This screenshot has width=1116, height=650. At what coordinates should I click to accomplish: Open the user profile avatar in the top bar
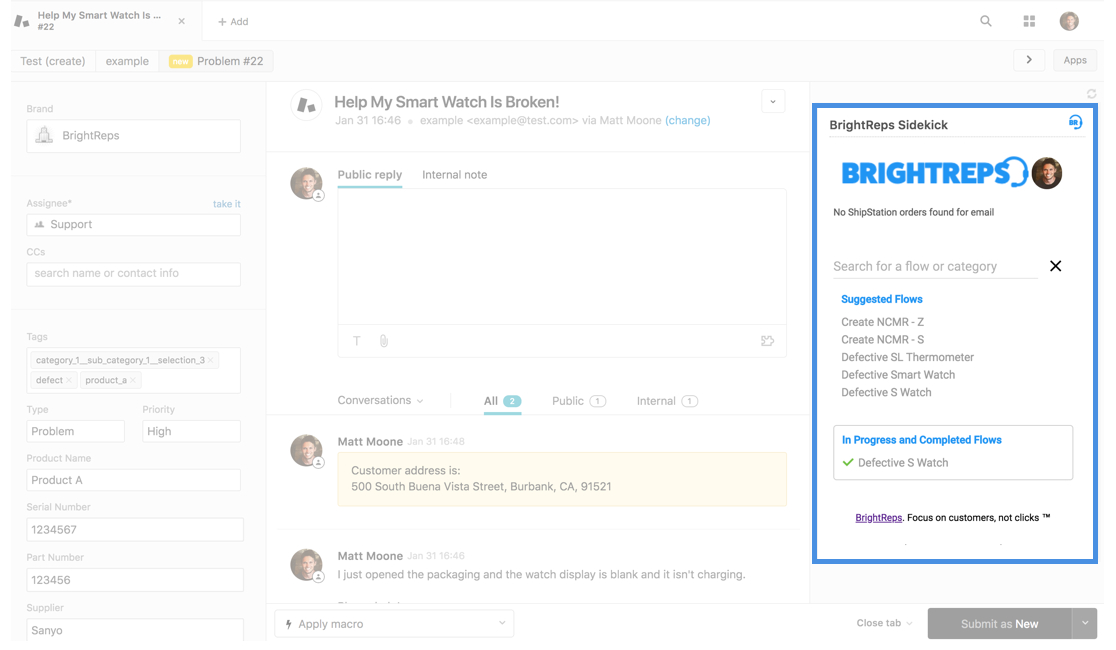[1069, 21]
